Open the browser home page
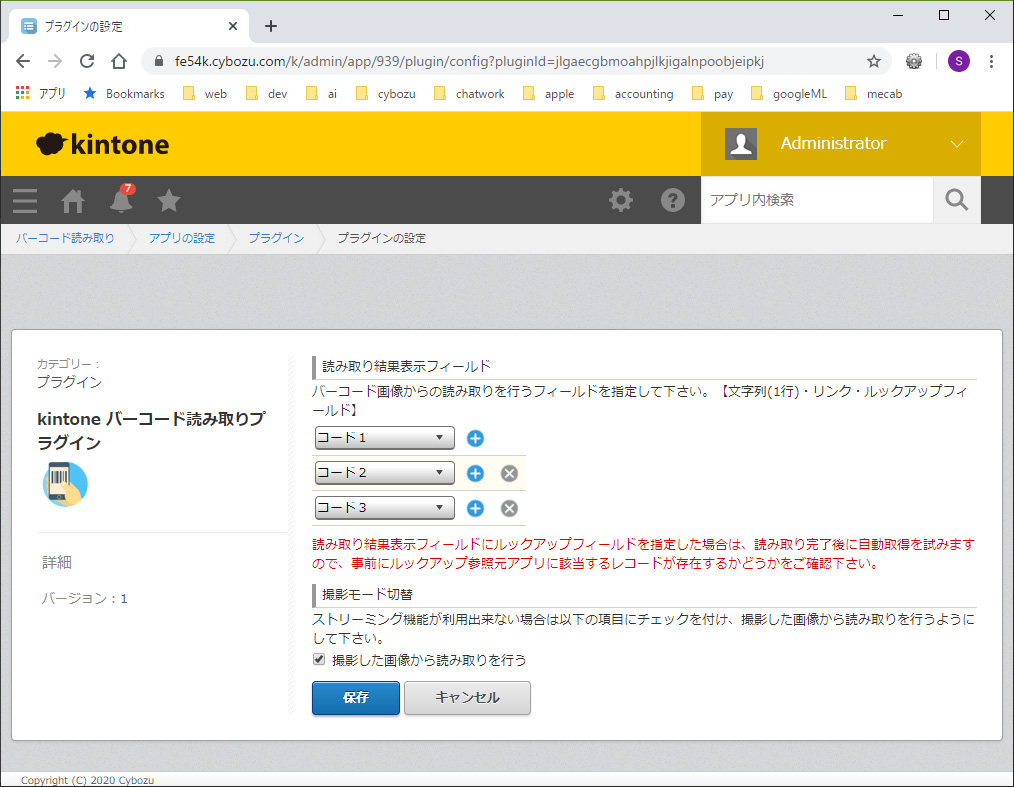Viewport: 1014px width, 787px height. point(119,61)
